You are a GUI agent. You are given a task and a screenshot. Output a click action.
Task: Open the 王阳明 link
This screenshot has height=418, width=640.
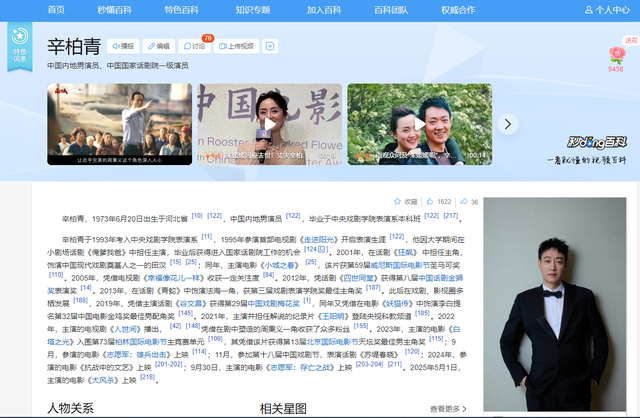tap(334, 316)
